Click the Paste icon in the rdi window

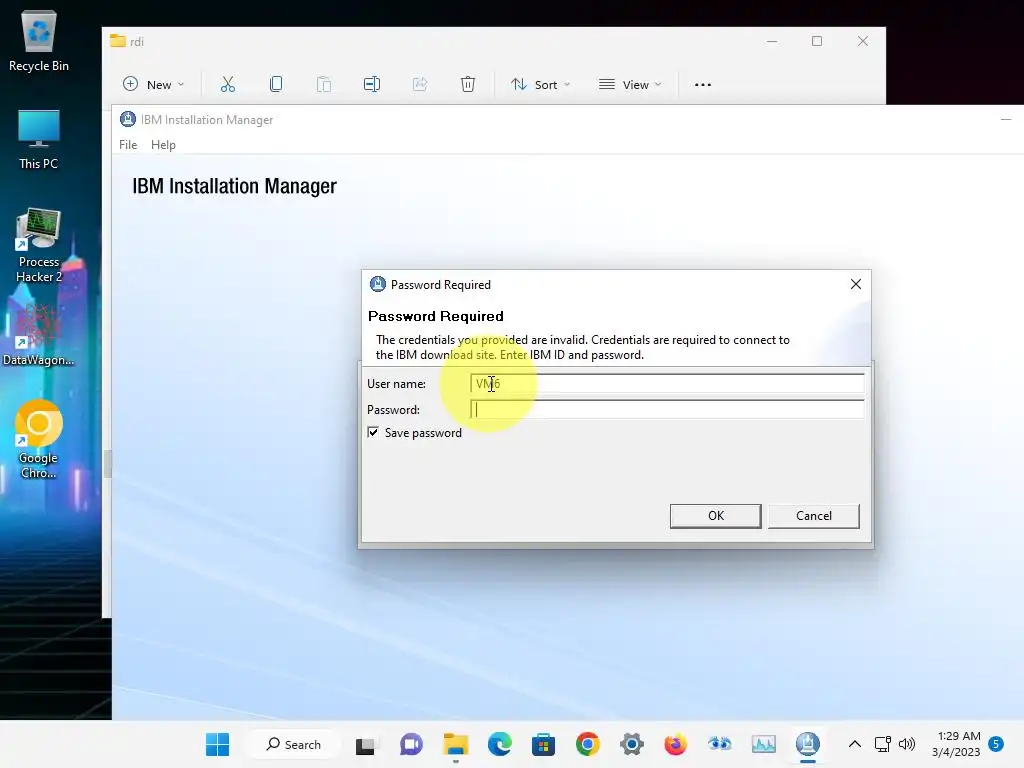click(x=324, y=84)
